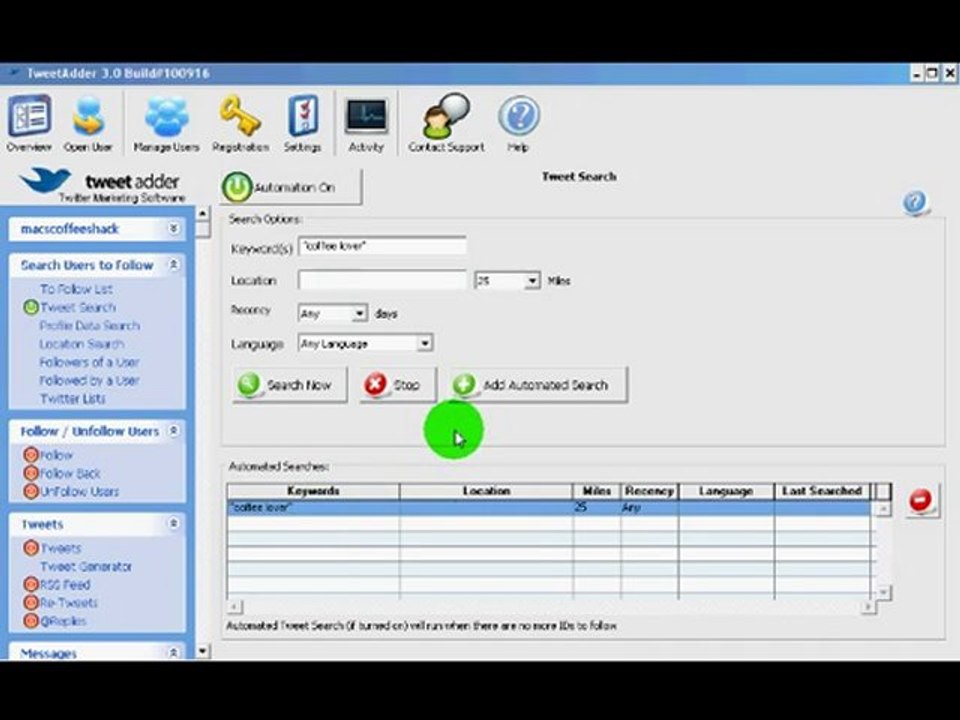Viewport: 960px width, 720px height.
Task: Toggle the RSS Feed status icon
Action: [x=31, y=585]
